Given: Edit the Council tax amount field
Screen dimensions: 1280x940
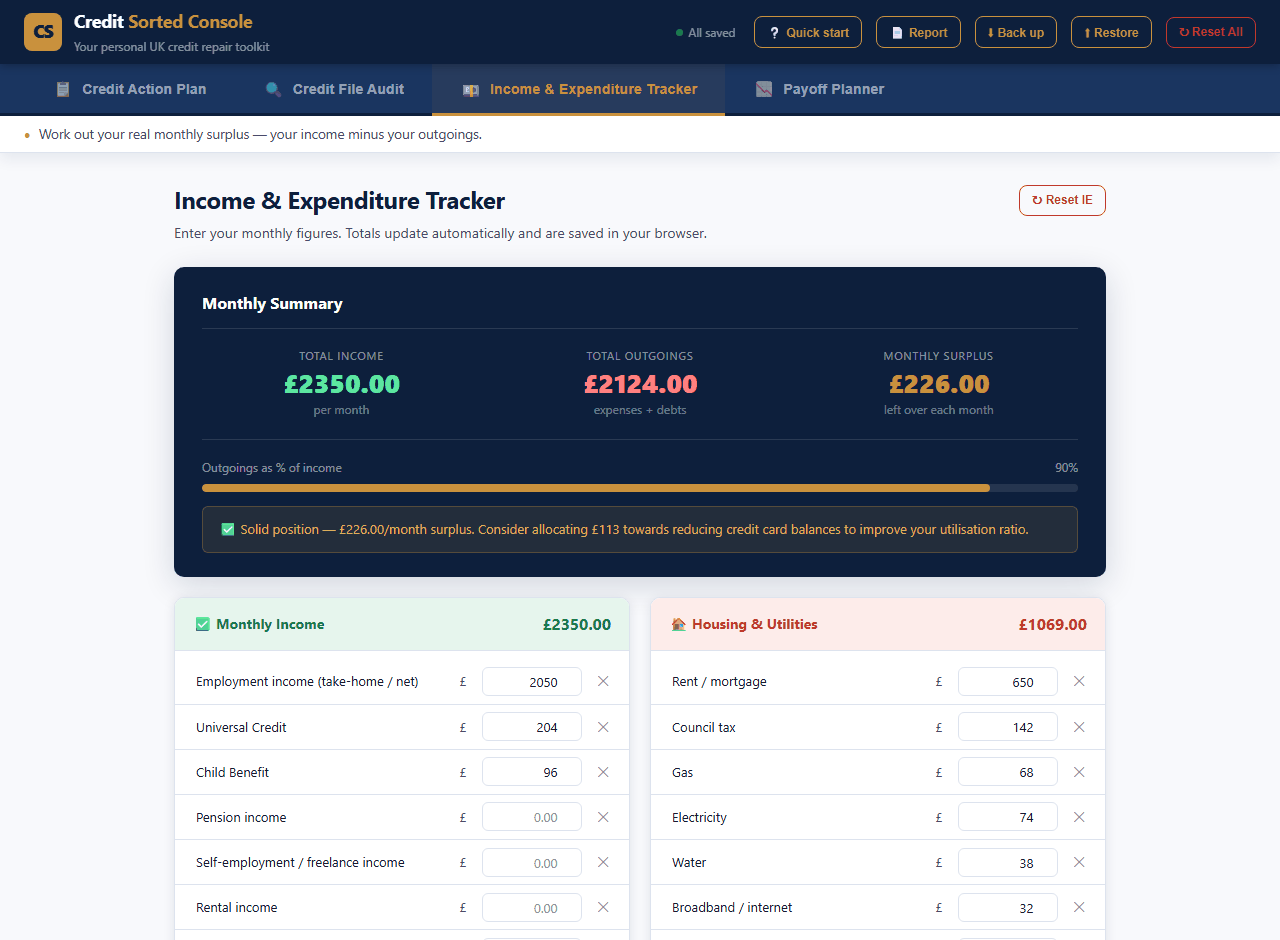Looking at the screenshot, I should [x=1008, y=727].
